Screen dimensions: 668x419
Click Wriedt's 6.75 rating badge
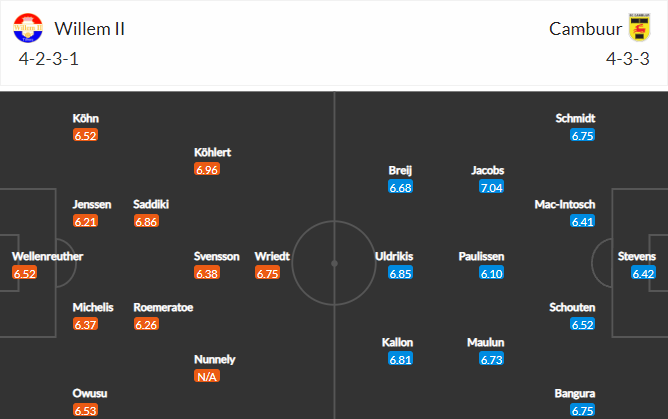point(267,273)
